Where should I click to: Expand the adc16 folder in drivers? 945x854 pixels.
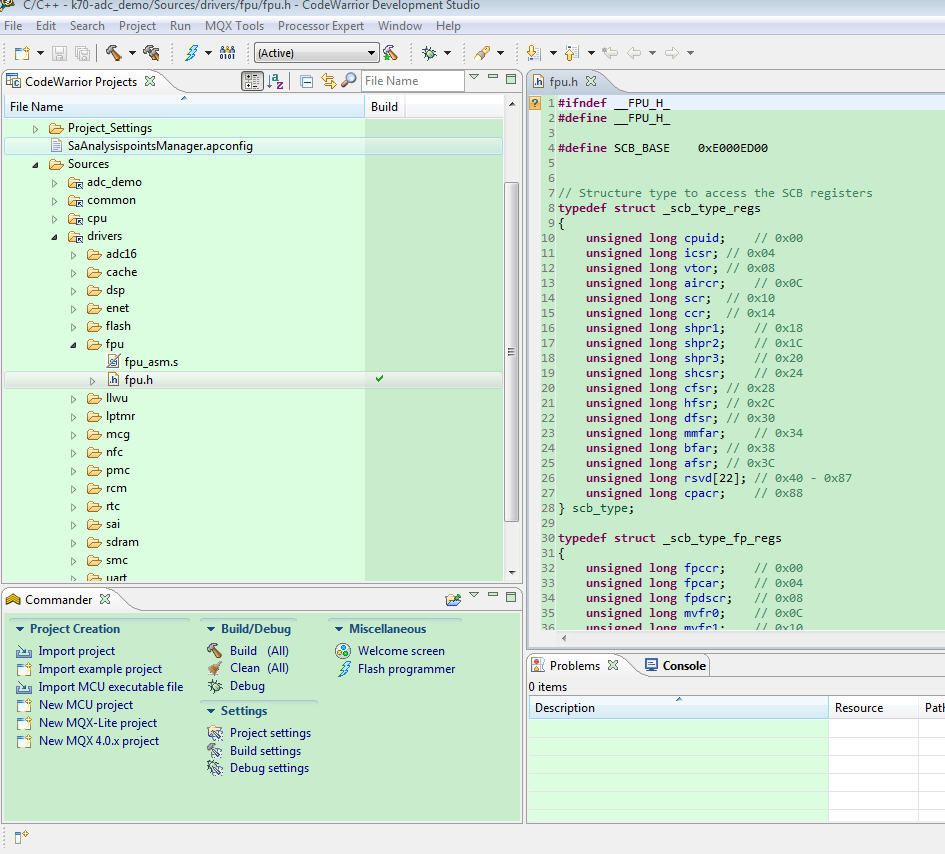[74, 255]
